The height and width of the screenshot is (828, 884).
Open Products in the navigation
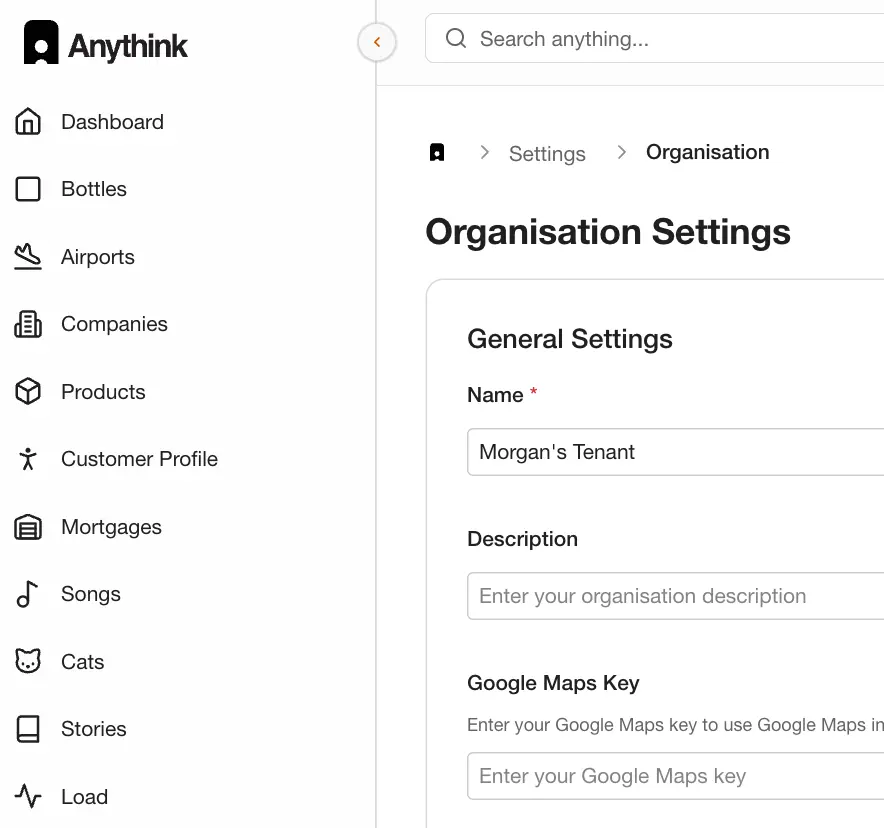(103, 392)
